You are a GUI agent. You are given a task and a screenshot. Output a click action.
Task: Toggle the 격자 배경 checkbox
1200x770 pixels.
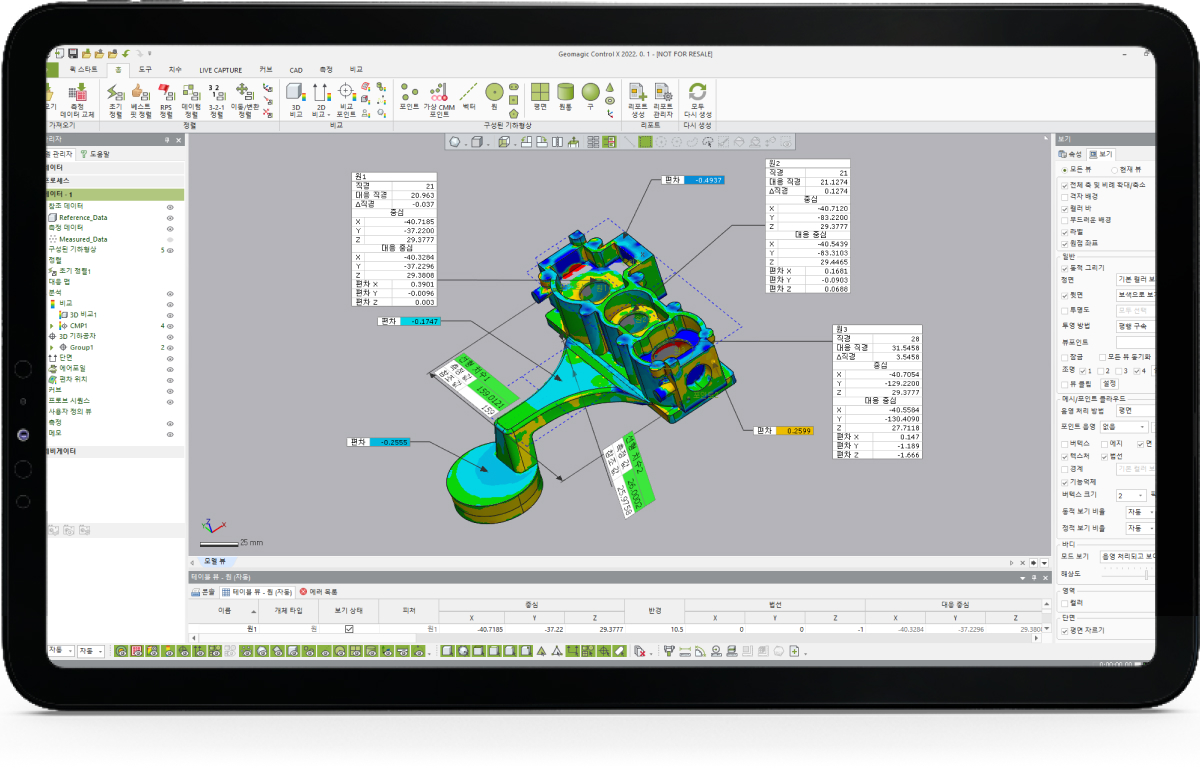(1064, 197)
